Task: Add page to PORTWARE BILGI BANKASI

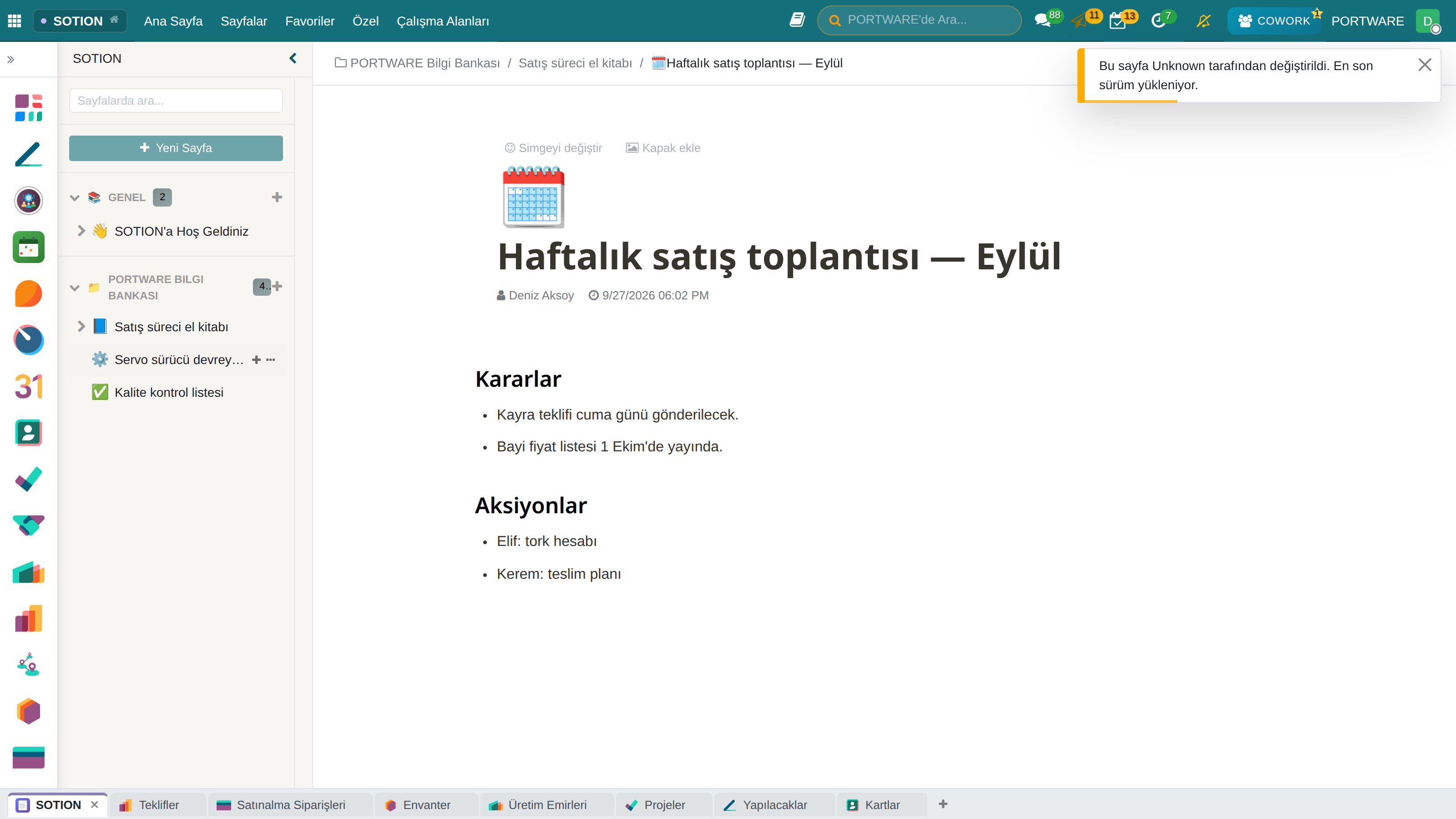Action: pos(278,287)
